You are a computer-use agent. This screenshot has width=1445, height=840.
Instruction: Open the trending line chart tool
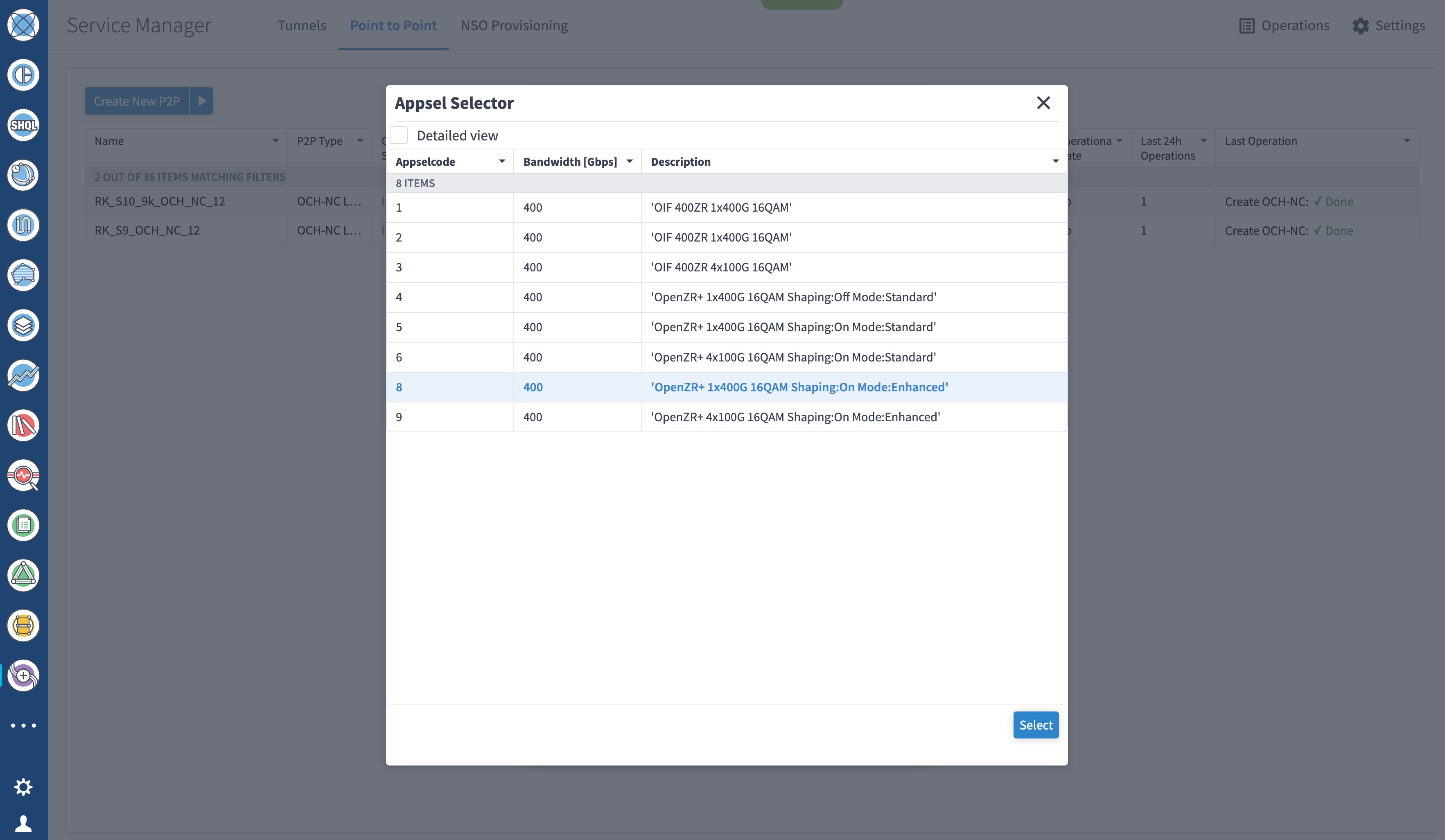point(23,375)
